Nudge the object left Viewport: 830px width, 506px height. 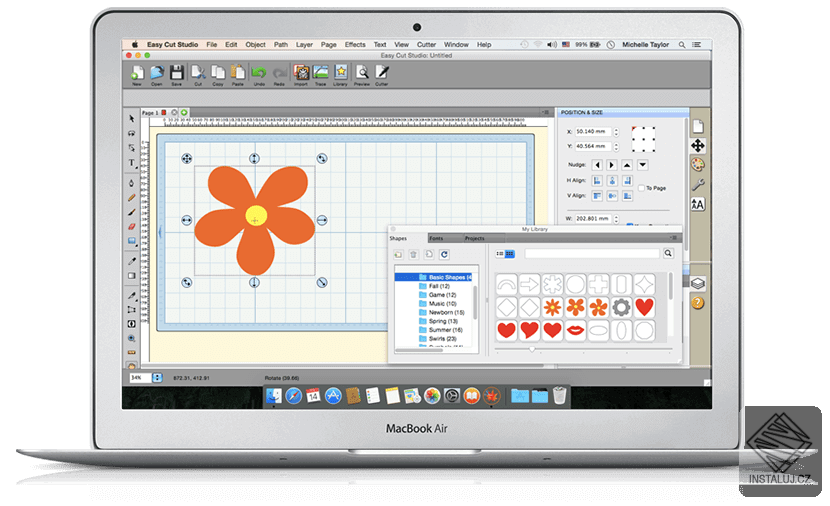pyautogui.click(x=597, y=165)
